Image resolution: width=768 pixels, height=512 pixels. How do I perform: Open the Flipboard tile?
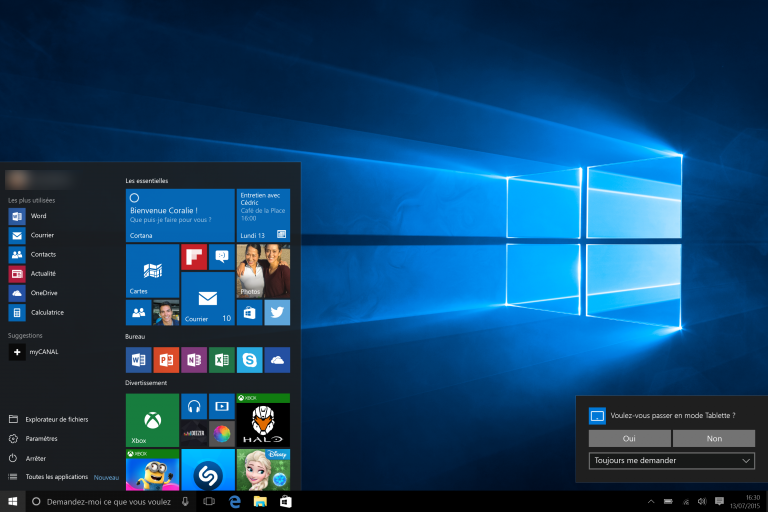[194, 257]
